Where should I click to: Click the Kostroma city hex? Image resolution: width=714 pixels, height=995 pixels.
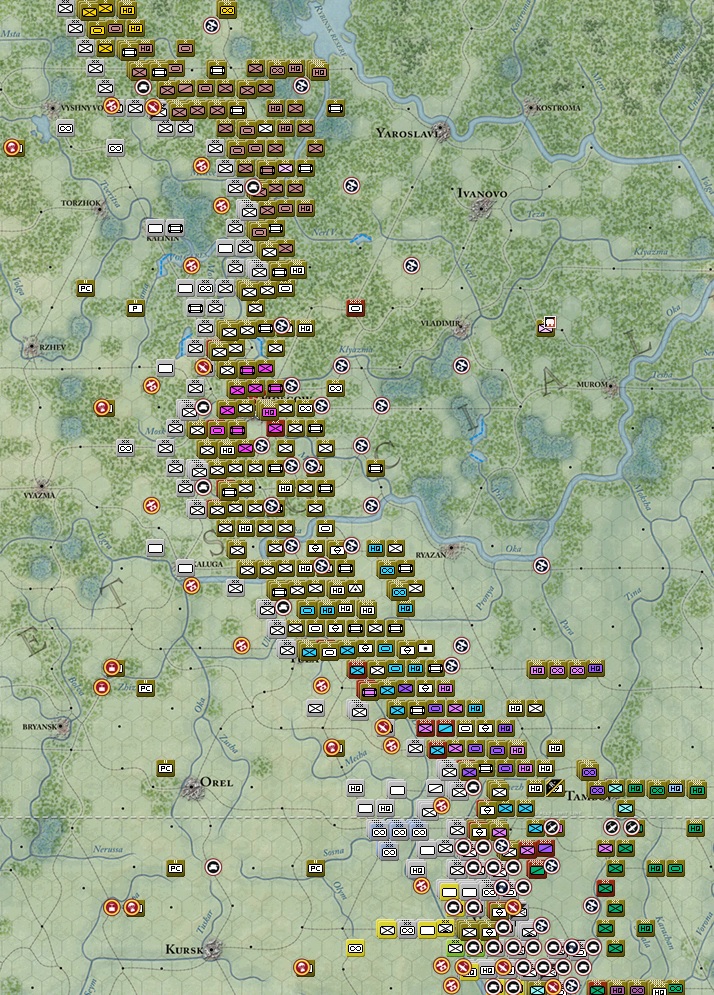click(x=531, y=108)
